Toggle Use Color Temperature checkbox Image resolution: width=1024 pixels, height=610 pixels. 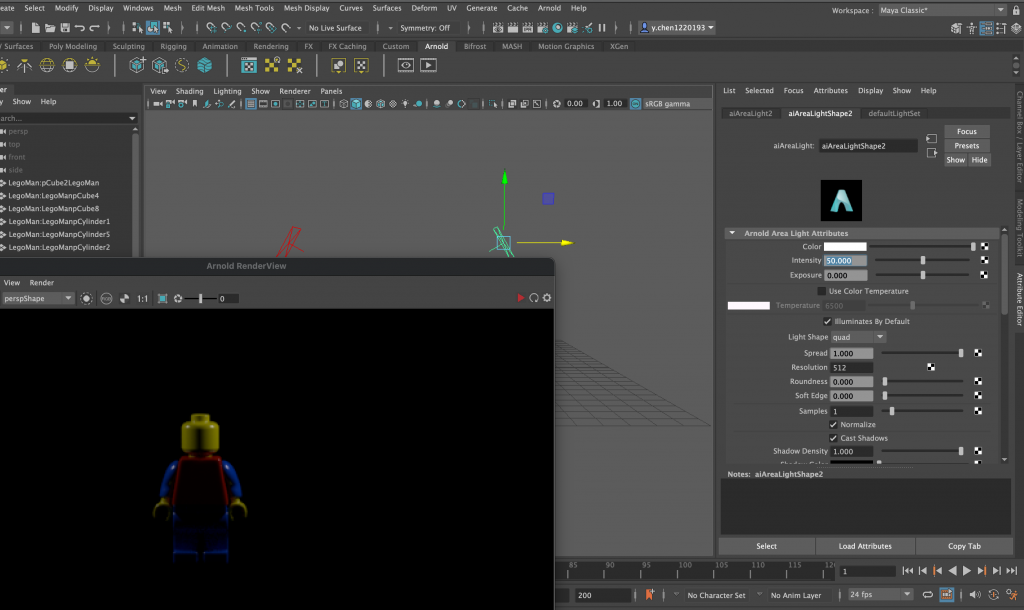click(822, 291)
